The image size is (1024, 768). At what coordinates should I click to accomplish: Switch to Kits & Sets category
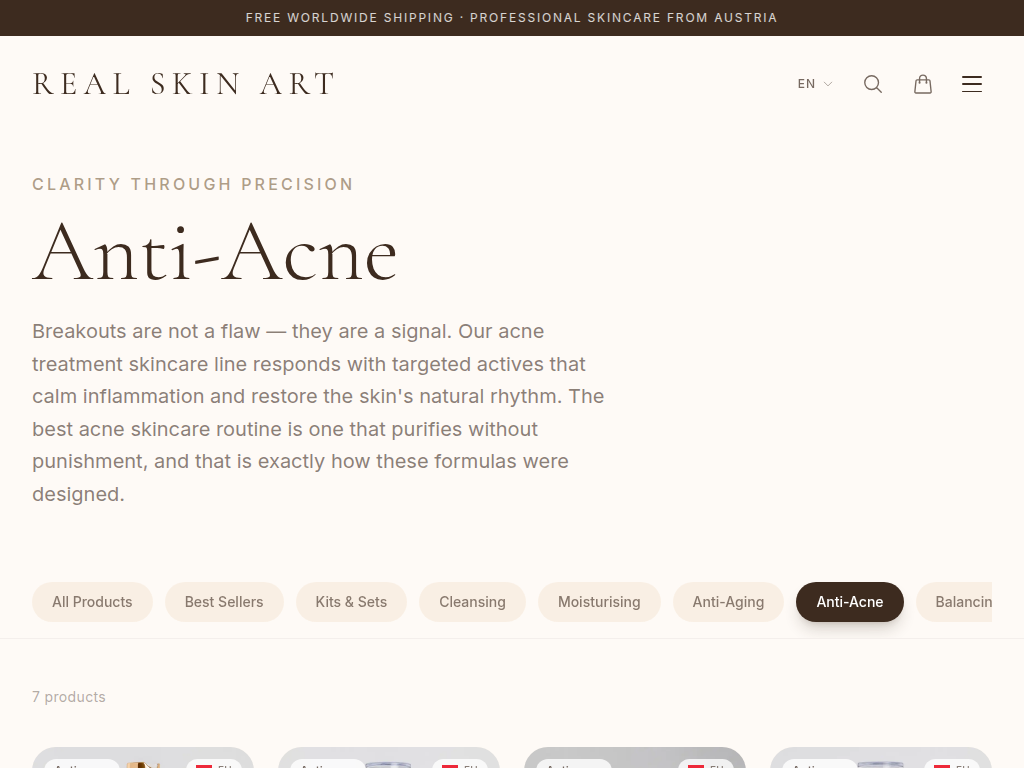point(351,602)
